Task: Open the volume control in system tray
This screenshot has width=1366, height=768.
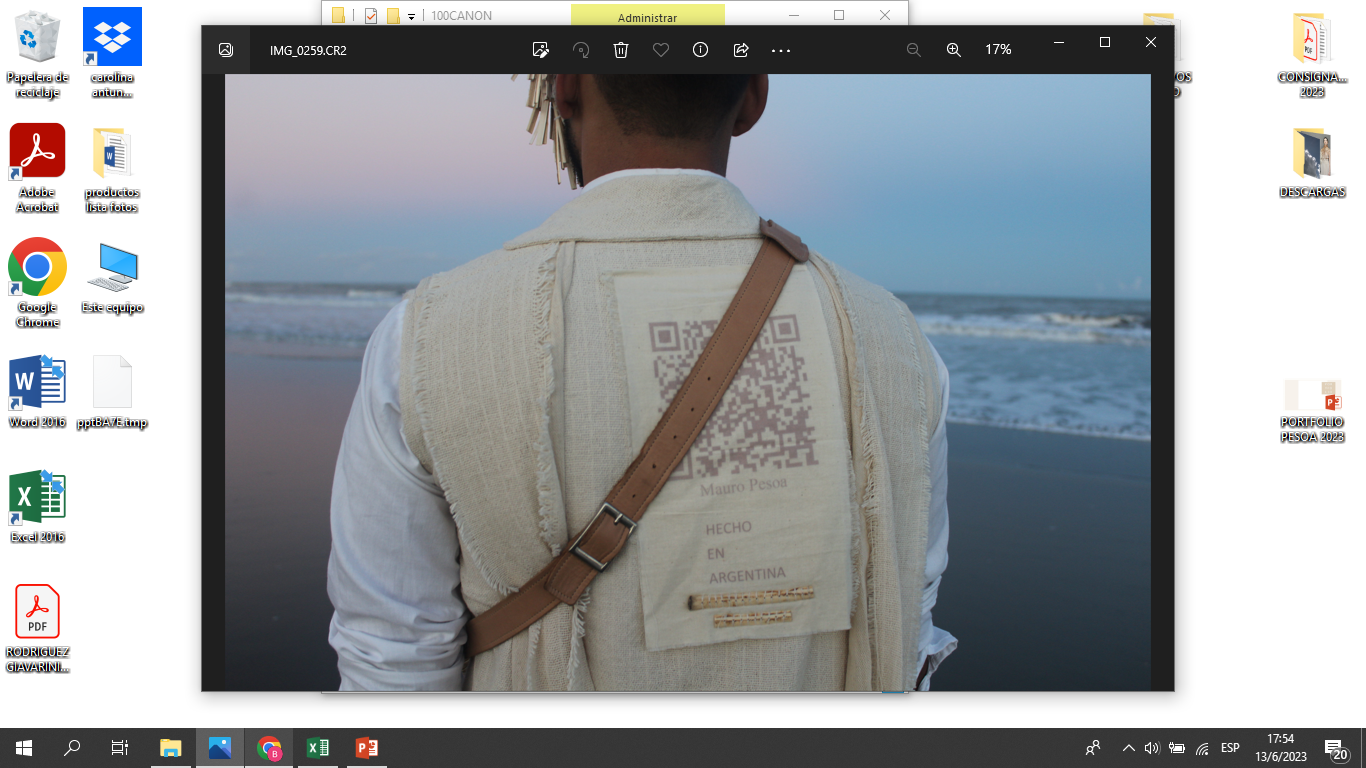Action: 1151,748
